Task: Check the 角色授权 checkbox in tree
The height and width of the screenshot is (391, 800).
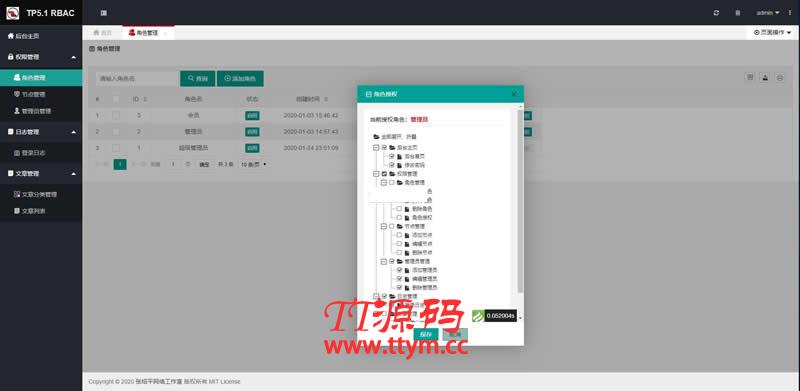Action: click(399, 217)
